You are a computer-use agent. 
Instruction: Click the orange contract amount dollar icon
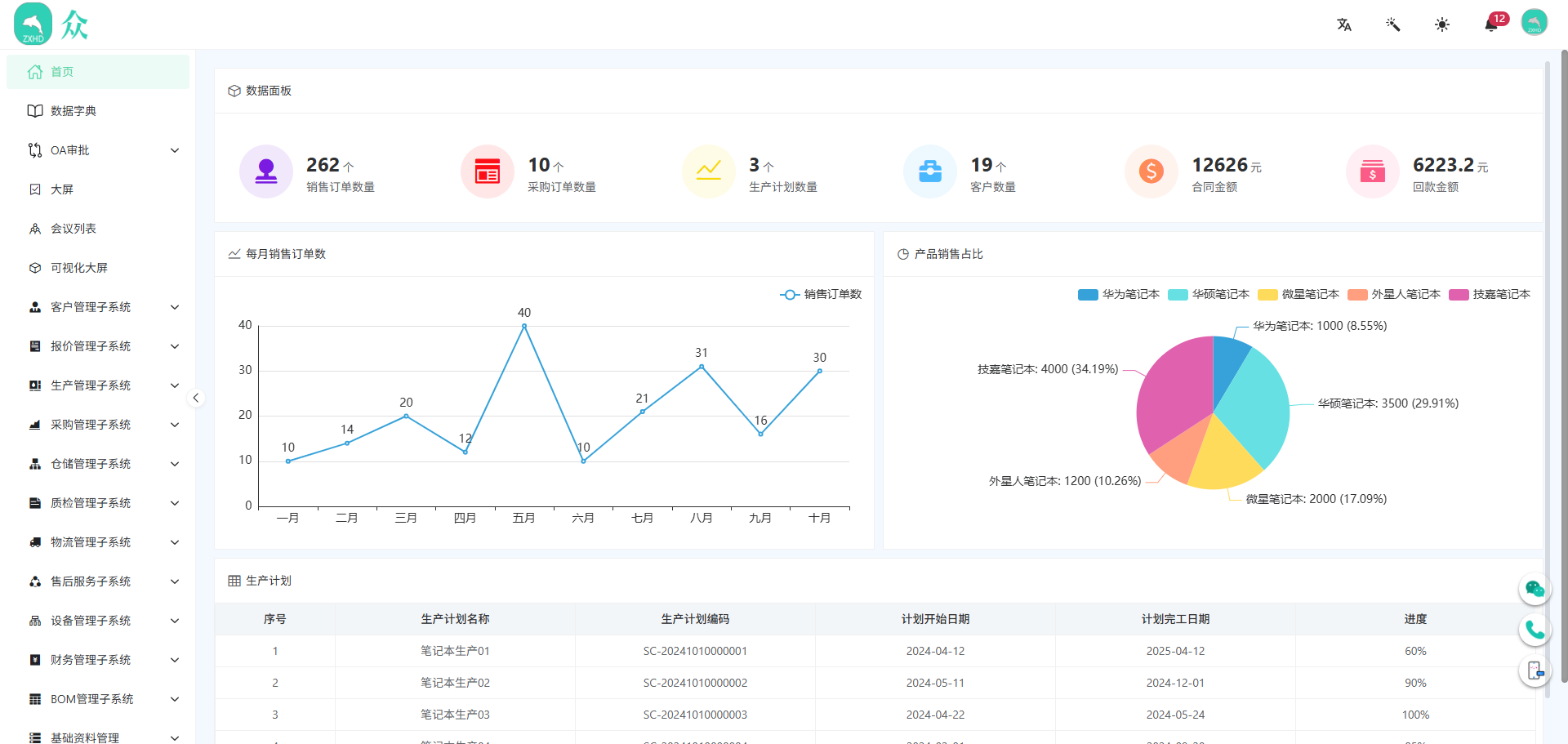(x=1151, y=172)
